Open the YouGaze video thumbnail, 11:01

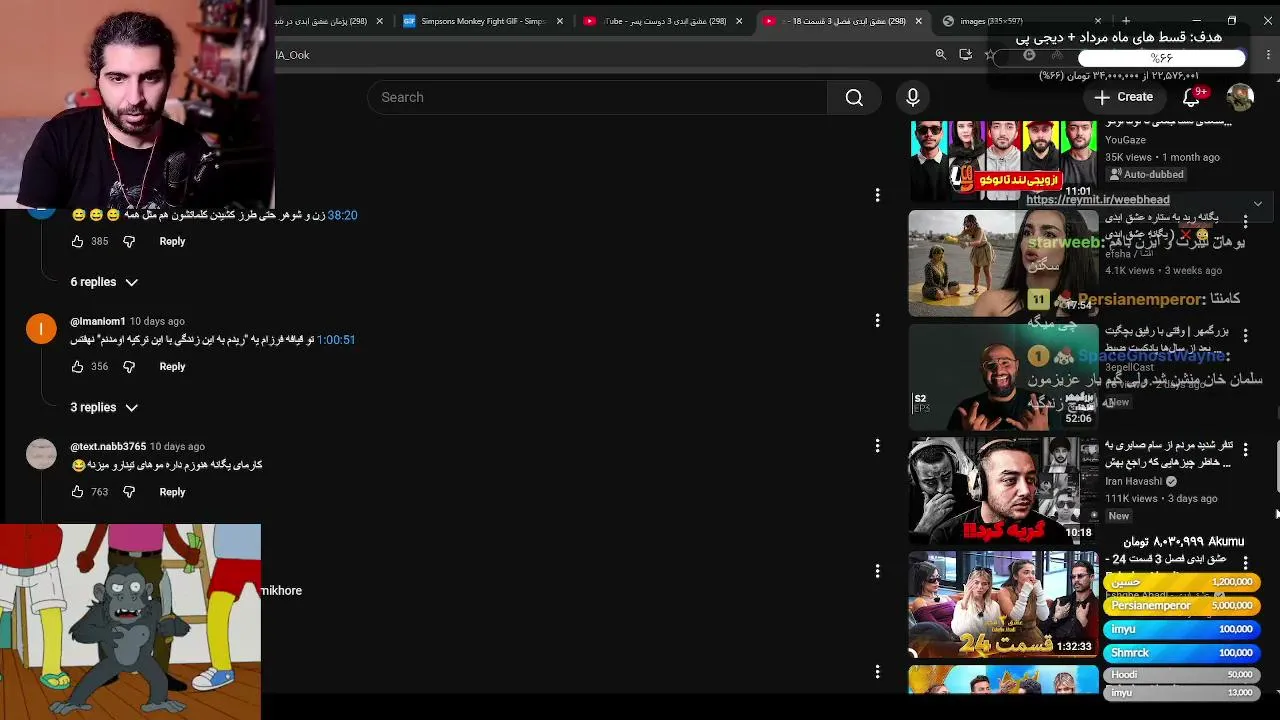click(1003, 160)
